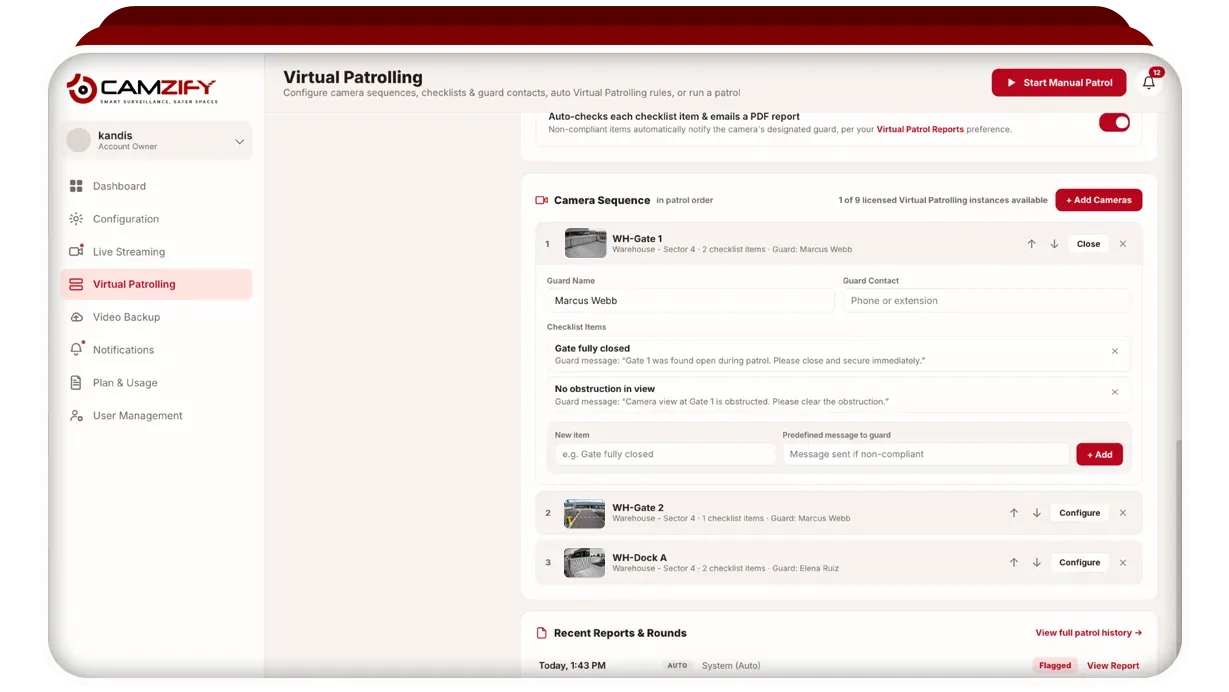Image resolution: width=1229 pixels, height=692 pixels.
Task: Open Live Streaming page
Action: tap(156, 252)
